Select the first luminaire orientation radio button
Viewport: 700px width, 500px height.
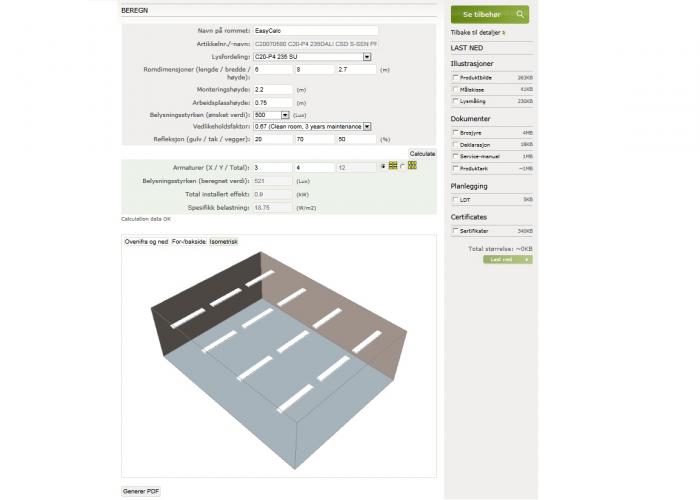[383, 166]
